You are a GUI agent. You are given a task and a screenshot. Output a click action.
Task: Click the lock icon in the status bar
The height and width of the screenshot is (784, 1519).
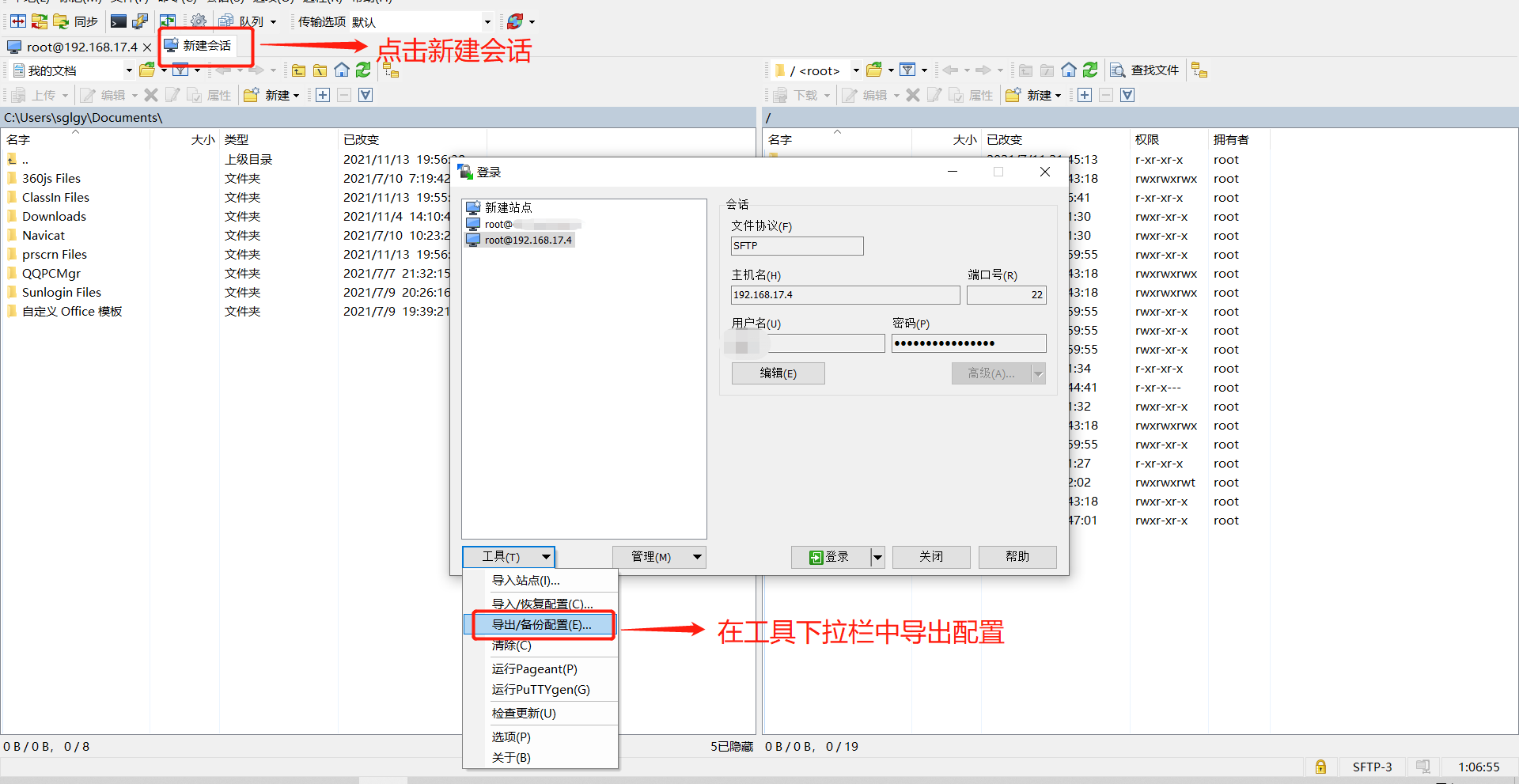pyautogui.click(x=1320, y=767)
